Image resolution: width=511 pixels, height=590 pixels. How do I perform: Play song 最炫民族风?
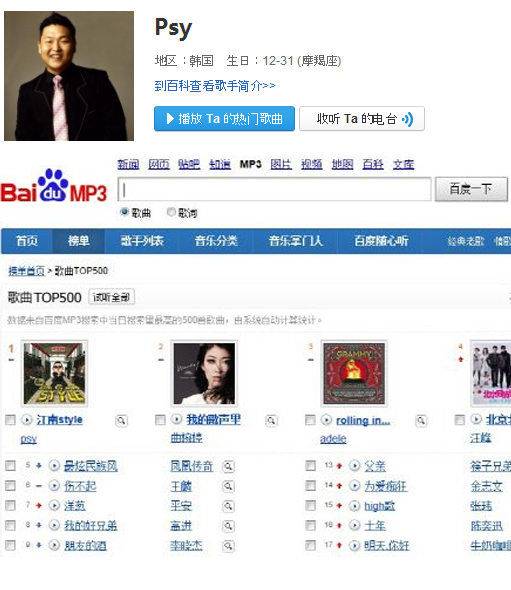tap(54, 466)
